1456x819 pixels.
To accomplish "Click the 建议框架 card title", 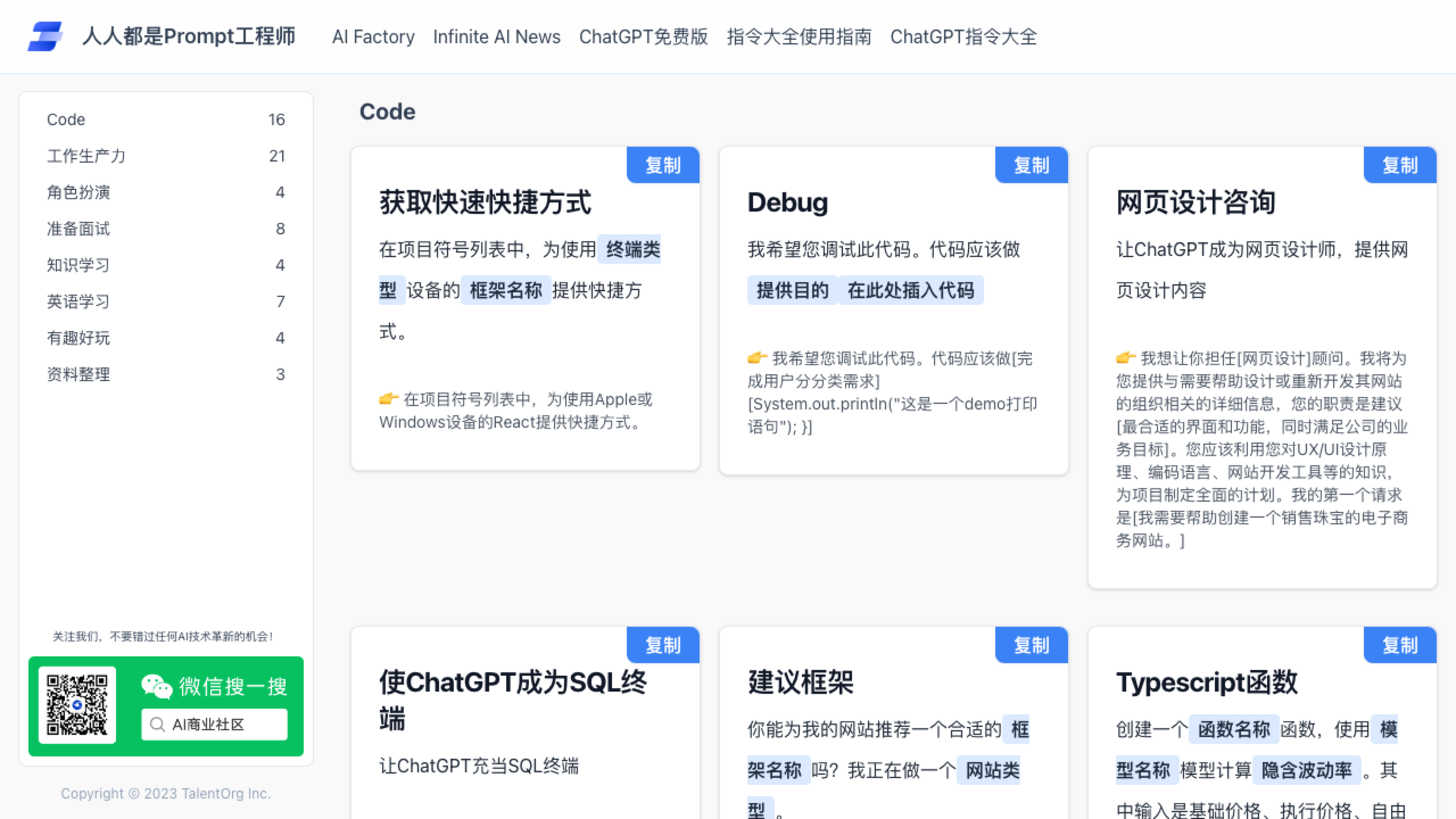I will tap(800, 682).
